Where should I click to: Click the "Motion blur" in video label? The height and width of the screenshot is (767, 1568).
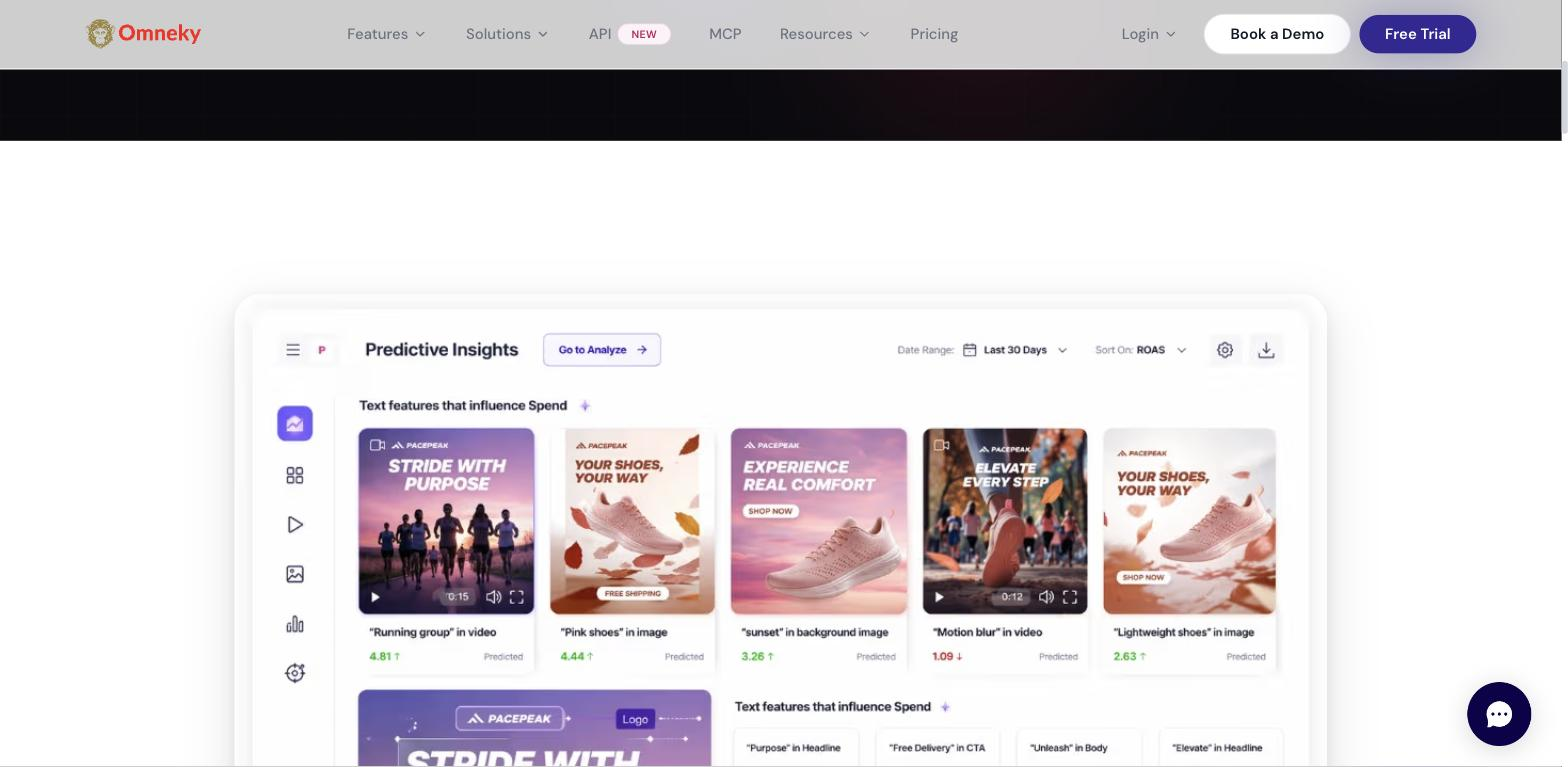coord(988,632)
